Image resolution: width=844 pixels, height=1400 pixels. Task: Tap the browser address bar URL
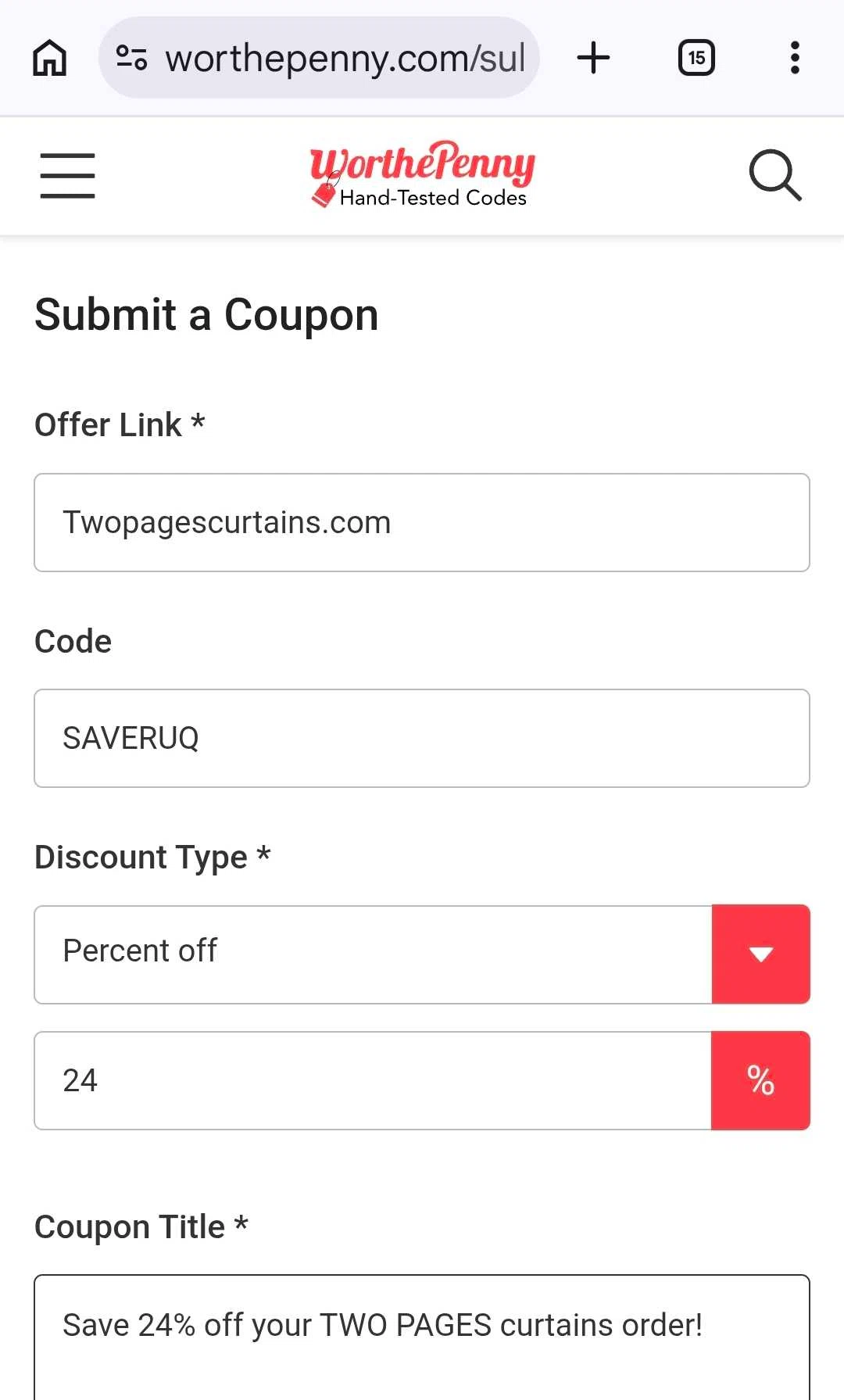345,58
